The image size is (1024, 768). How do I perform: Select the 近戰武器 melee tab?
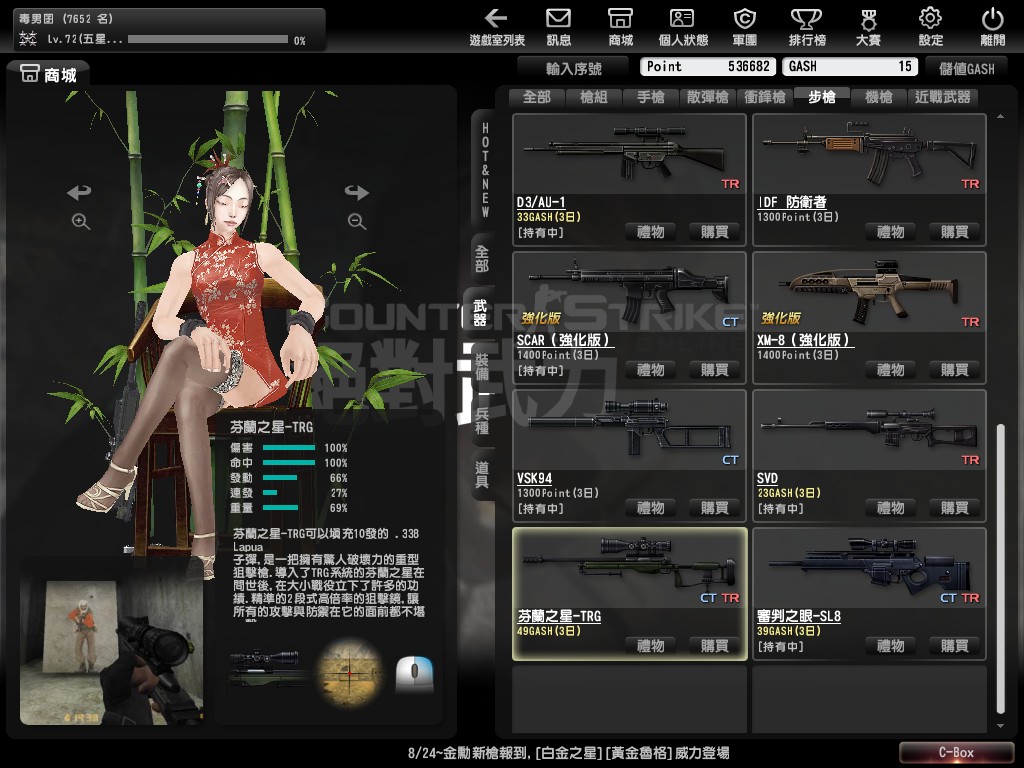click(942, 97)
